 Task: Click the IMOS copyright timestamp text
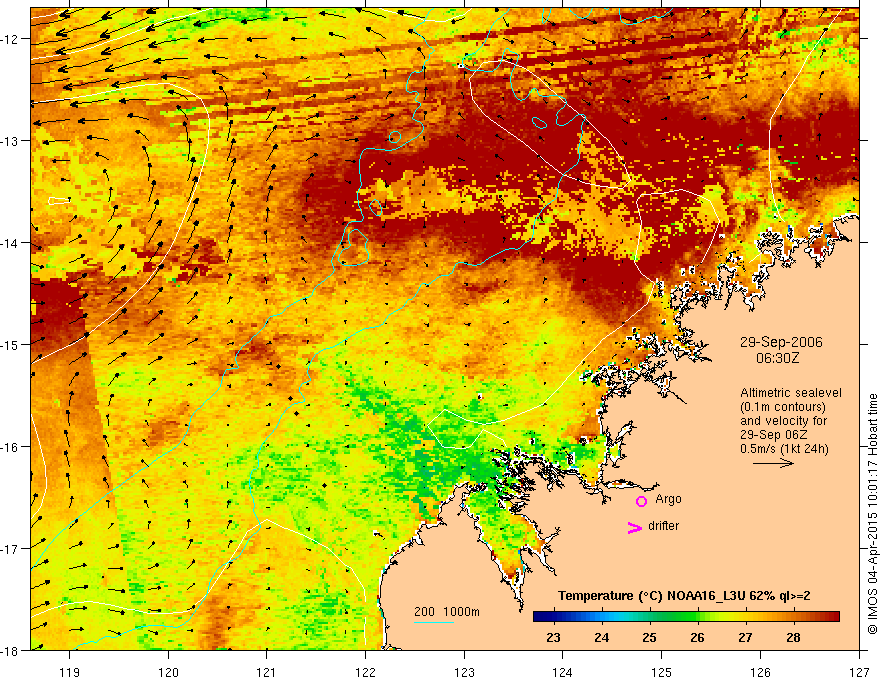click(x=872, y=514)
